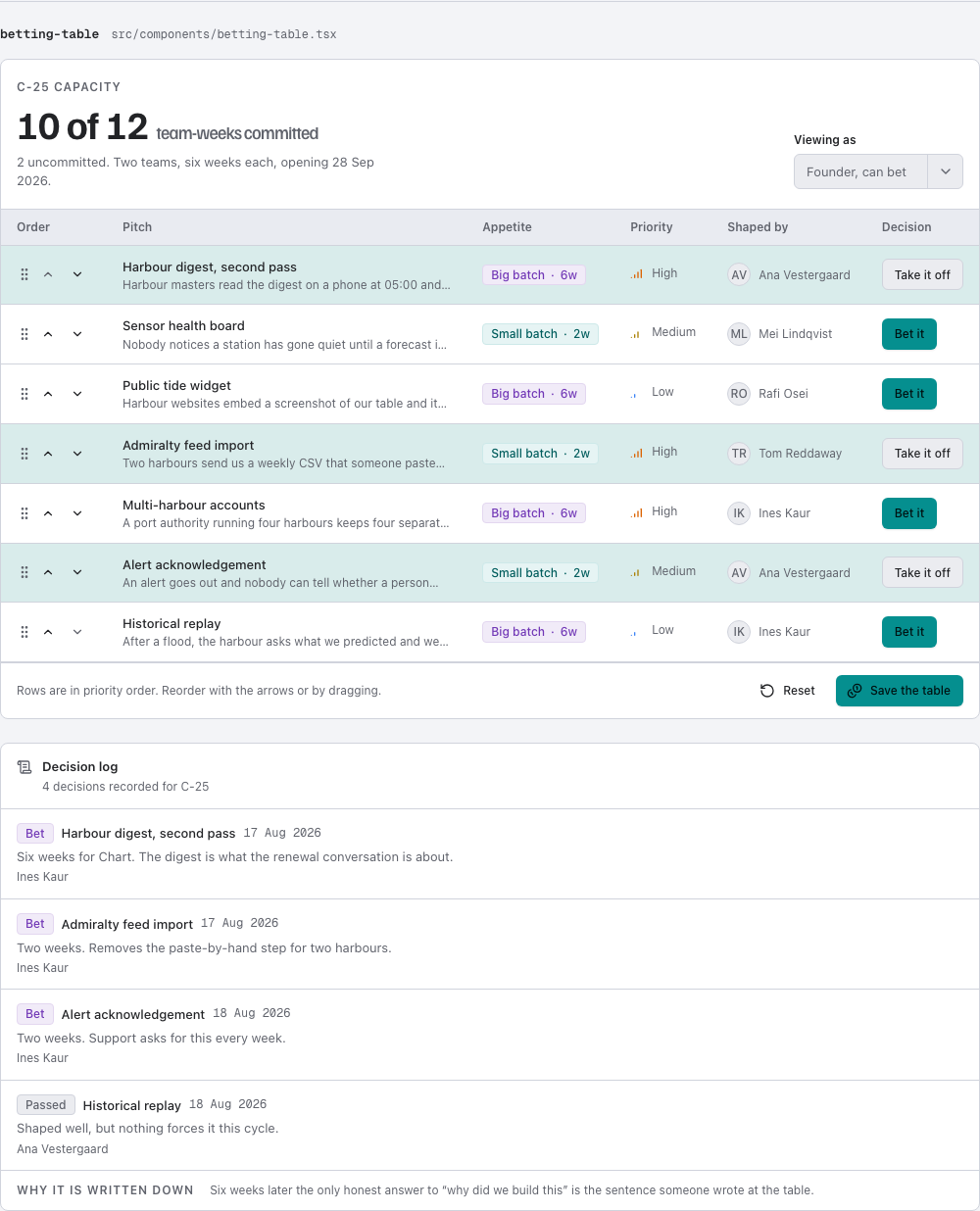Move Sensor health board up one row
Viewport: 980px width, 1211px height.
point(48,334)
